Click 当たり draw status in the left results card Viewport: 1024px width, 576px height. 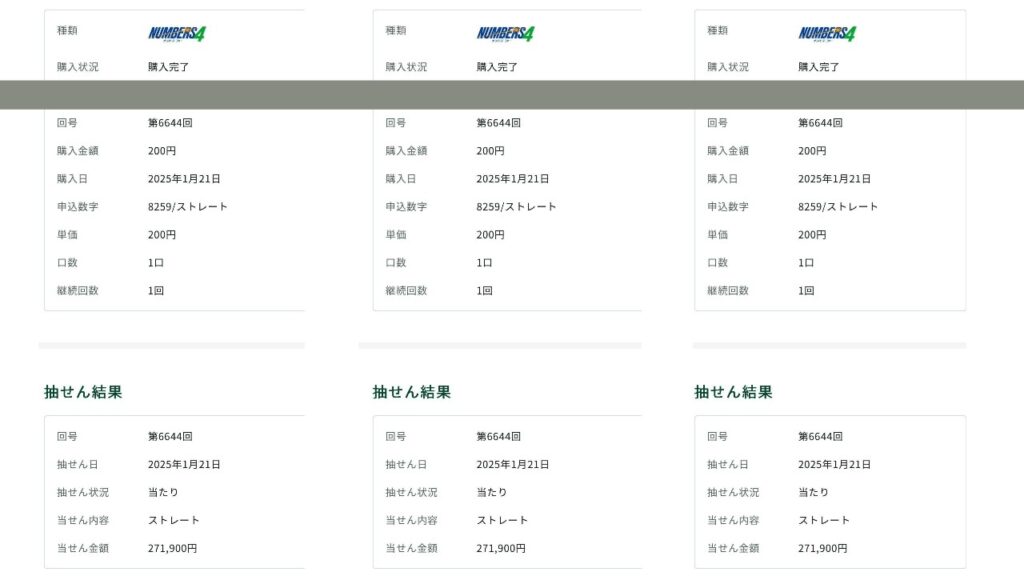point(163,492)
